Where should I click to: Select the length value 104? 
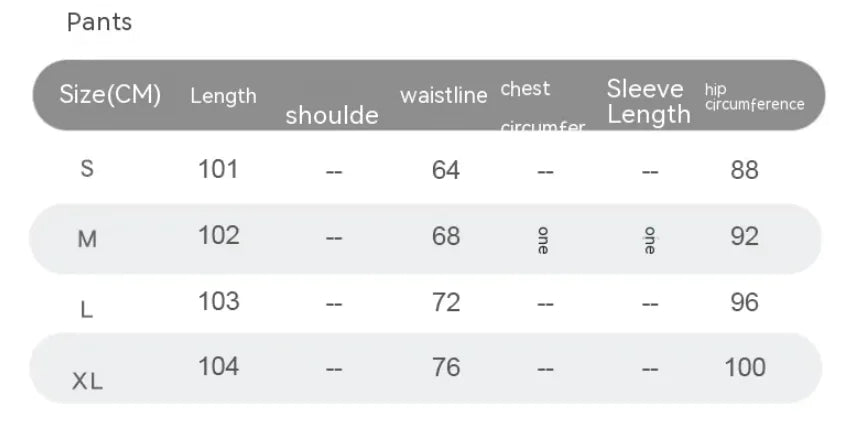[x=218, y=367]
